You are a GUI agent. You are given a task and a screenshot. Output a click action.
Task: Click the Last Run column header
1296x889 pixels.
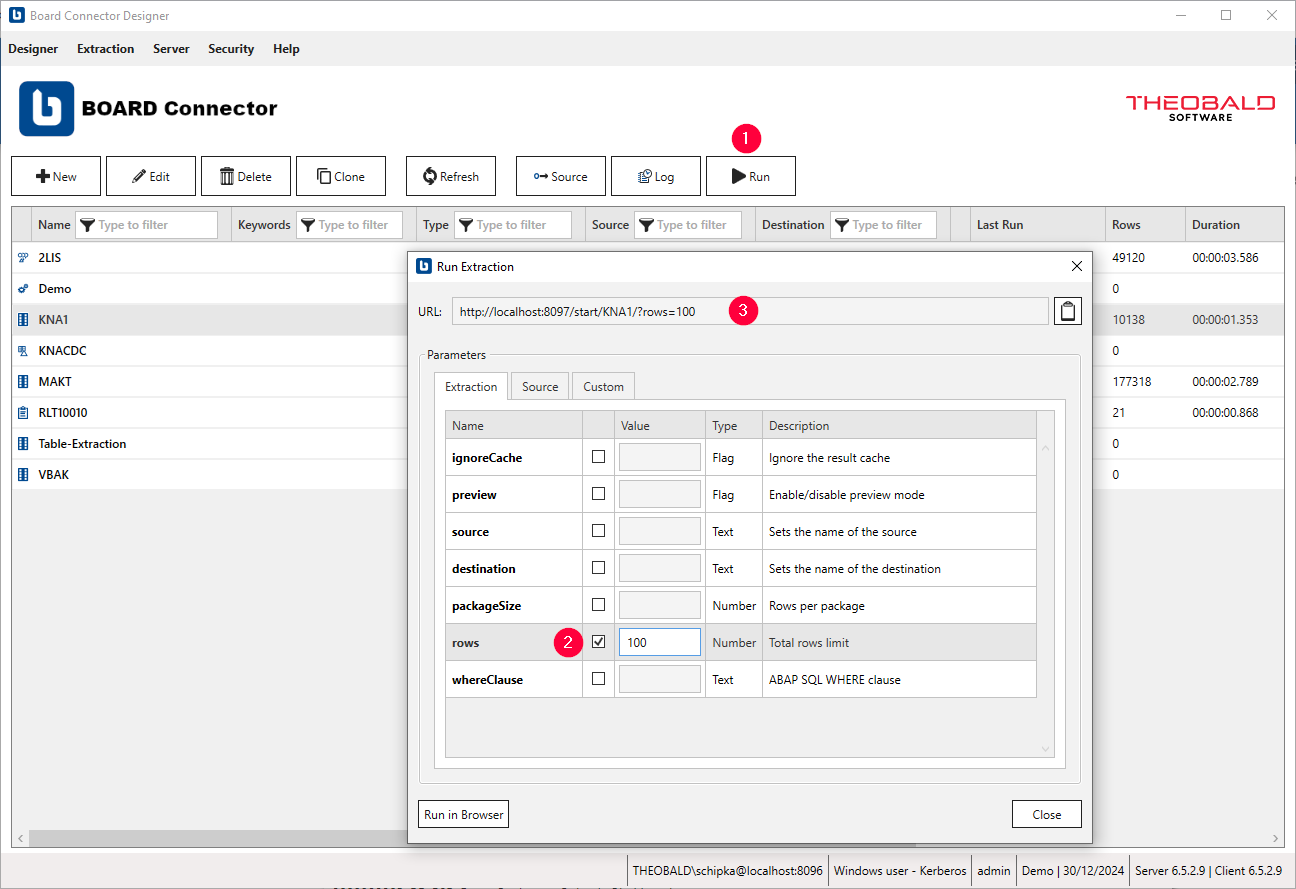[x=1037, y=225]
